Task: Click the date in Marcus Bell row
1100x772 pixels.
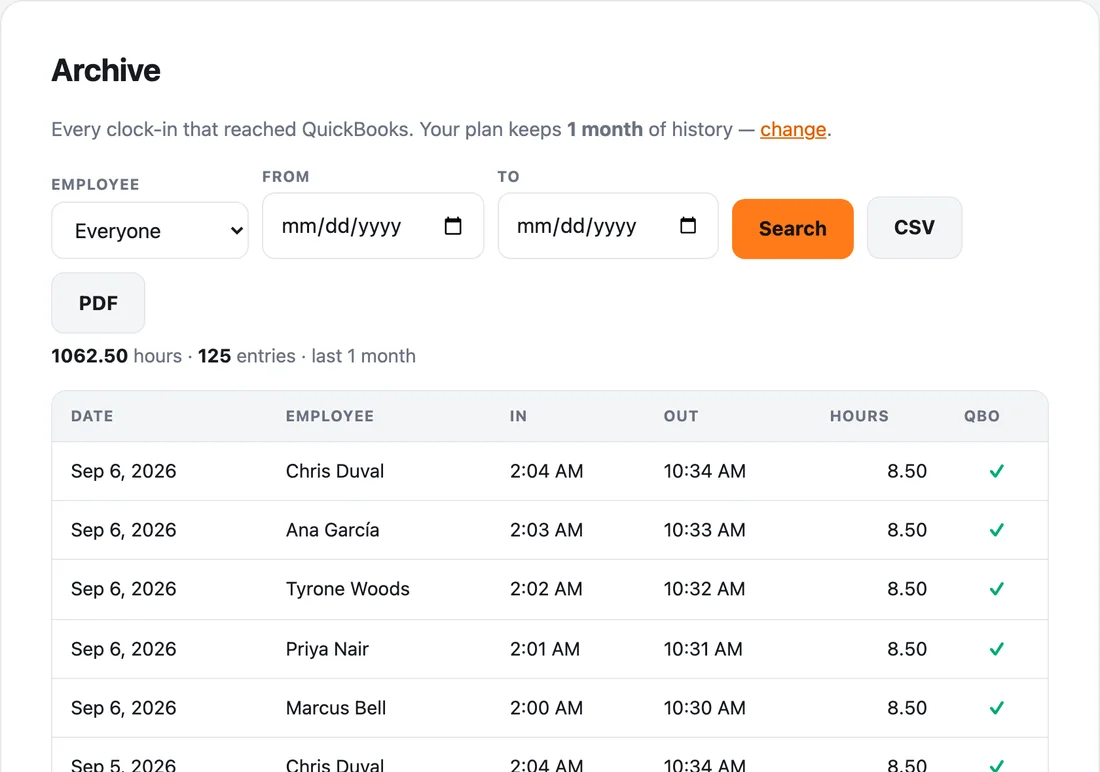Action: [x=123, y=708]
